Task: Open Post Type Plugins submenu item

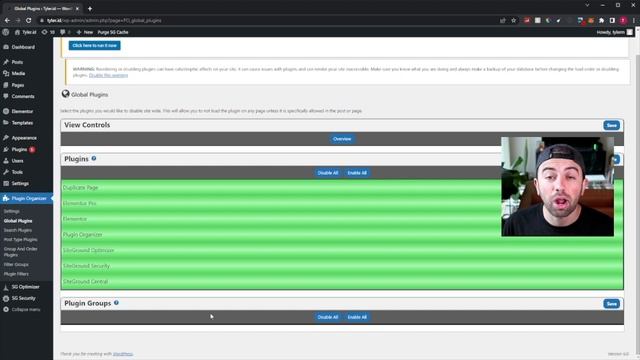Action: tap(20, 240)
